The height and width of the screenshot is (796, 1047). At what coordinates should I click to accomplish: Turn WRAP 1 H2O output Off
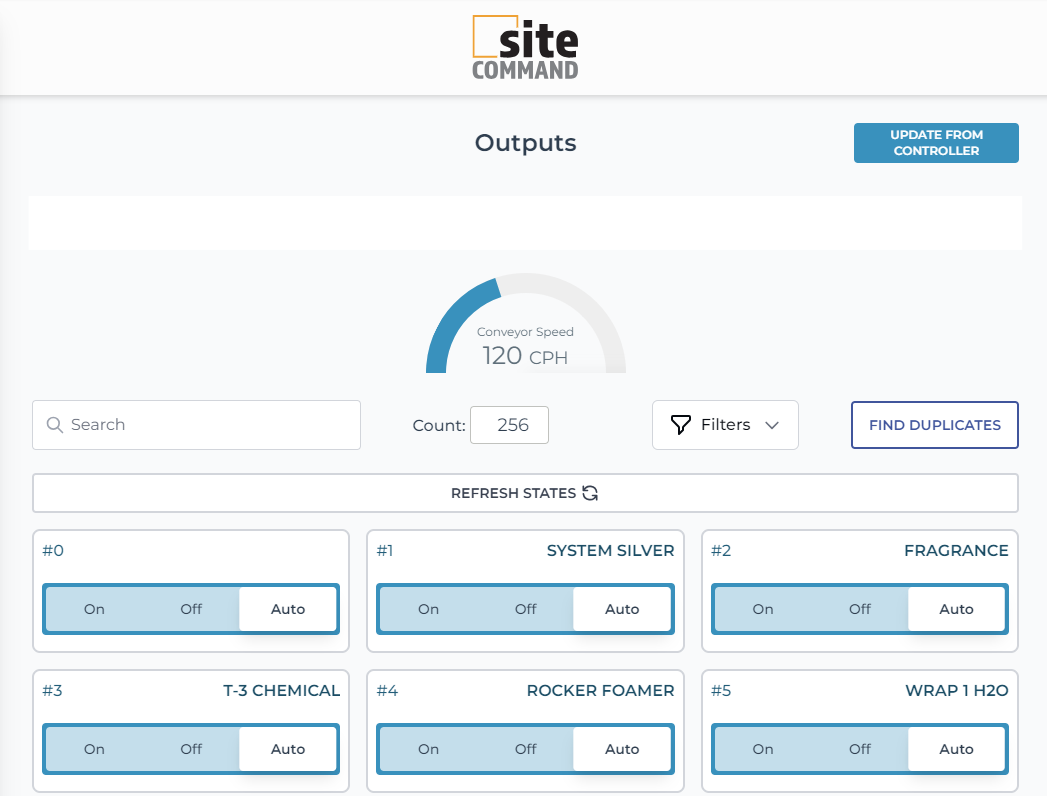[859, 749]
